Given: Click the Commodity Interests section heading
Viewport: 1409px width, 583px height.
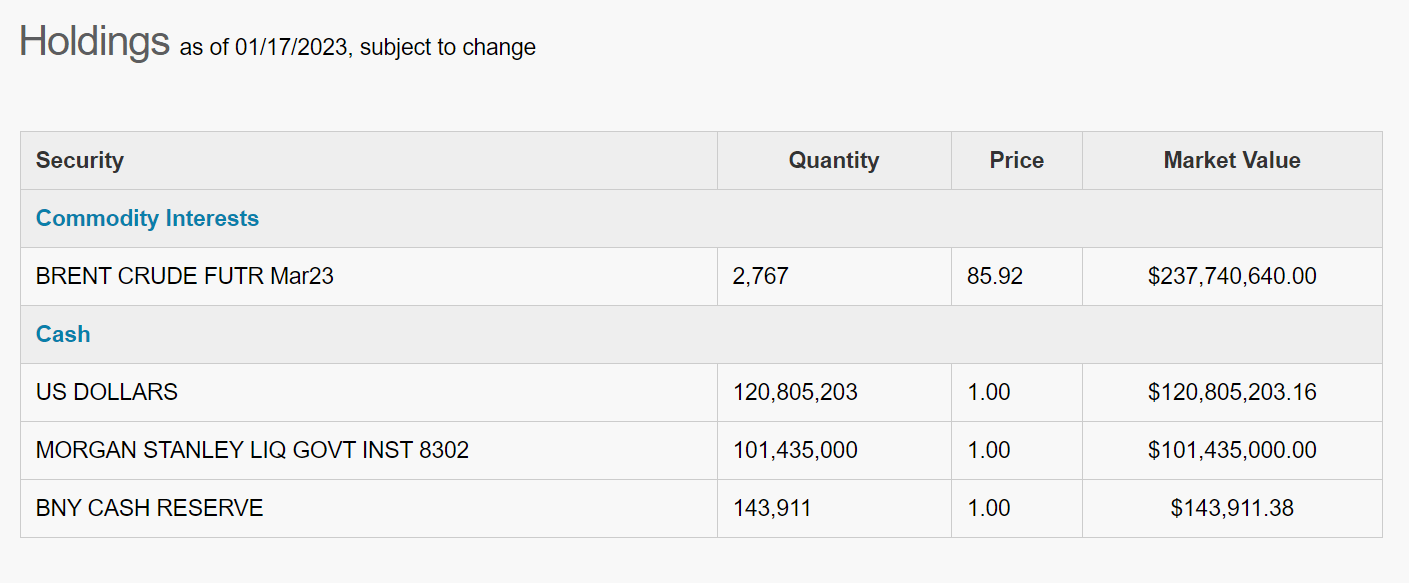Looking at the screenshot, I should tap(147, 218).
